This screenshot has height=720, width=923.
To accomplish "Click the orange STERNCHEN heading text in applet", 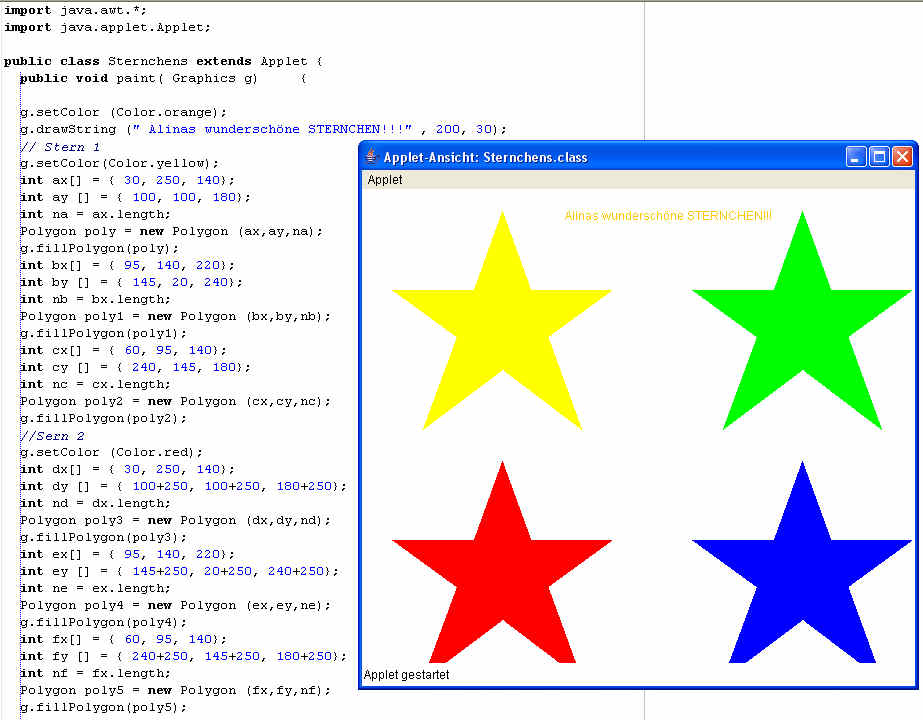I will point(668,216).
